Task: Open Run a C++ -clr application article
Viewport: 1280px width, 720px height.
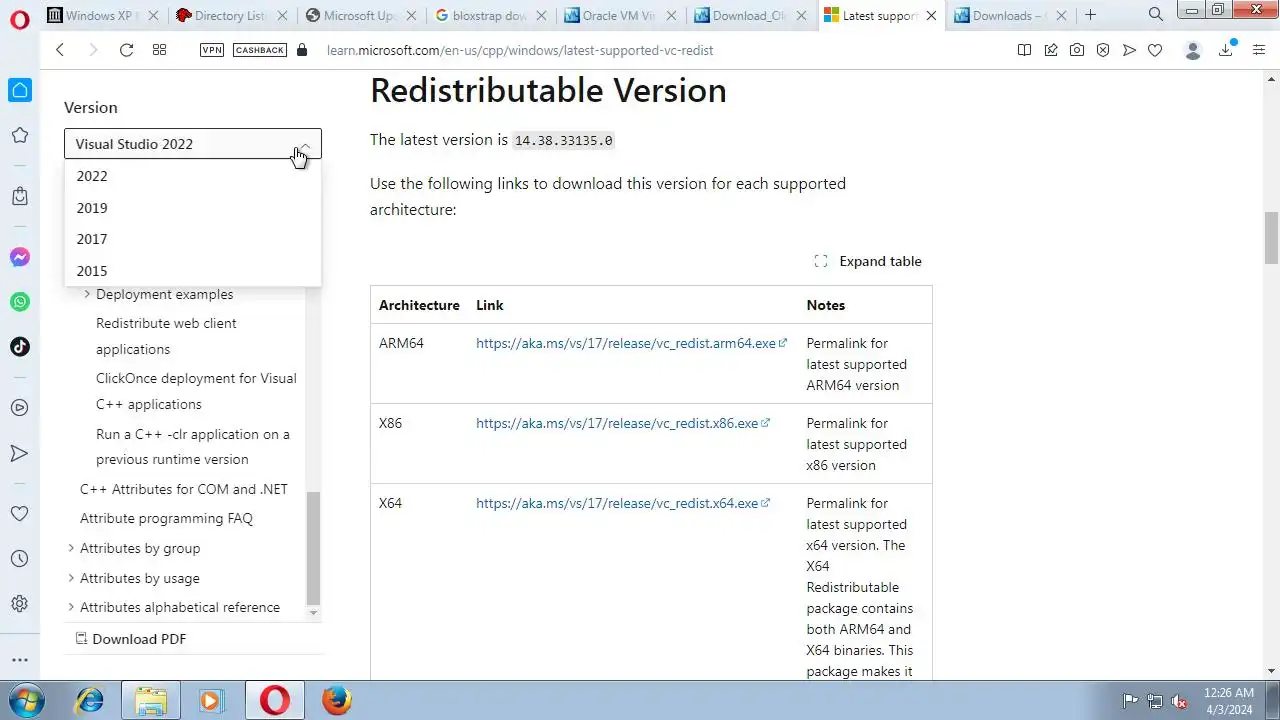Action: 193,447
